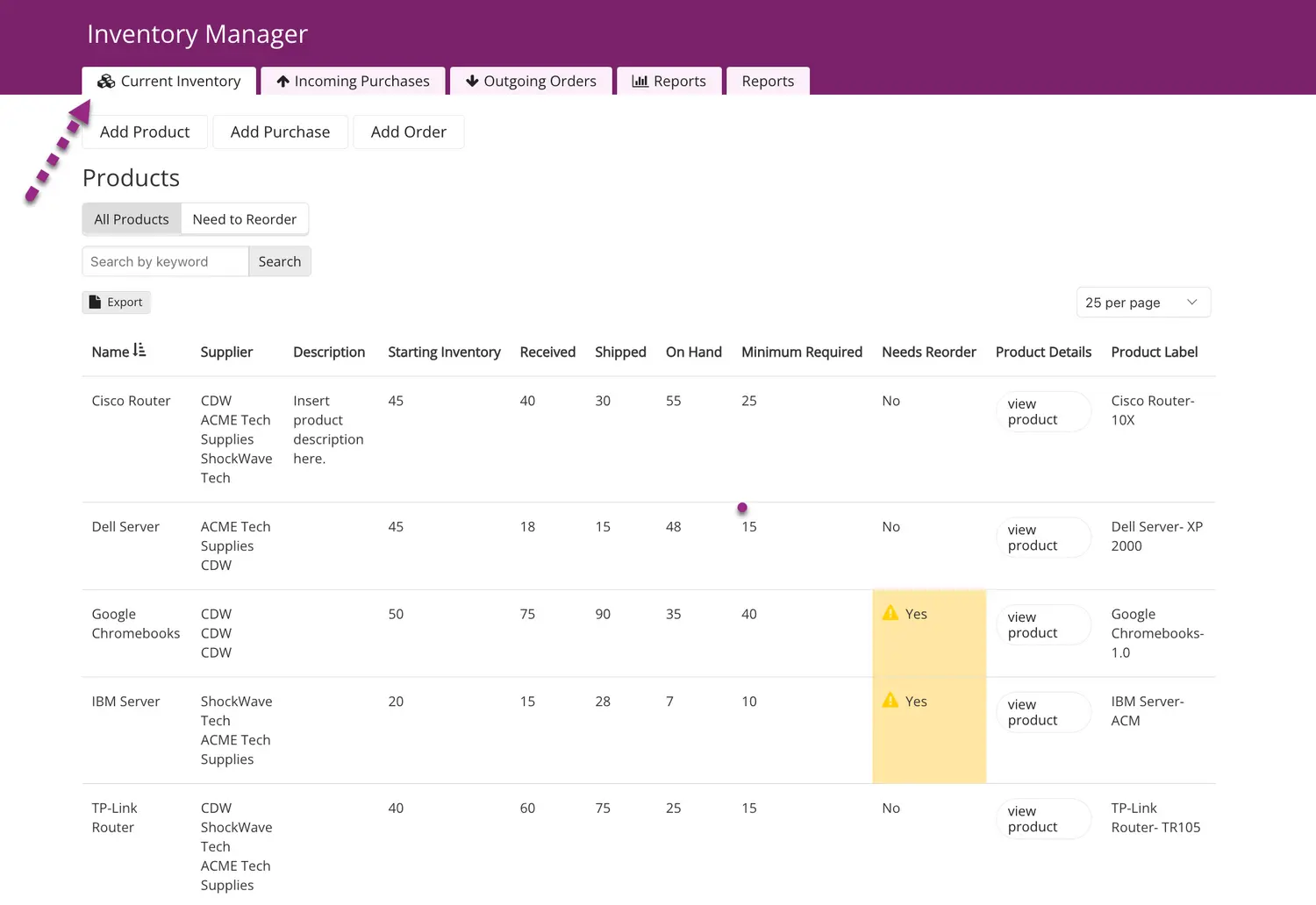Viewport: 1316px width, 905px height.
Task: Click the sort icon next to Name column
Action: click(139, 351)
